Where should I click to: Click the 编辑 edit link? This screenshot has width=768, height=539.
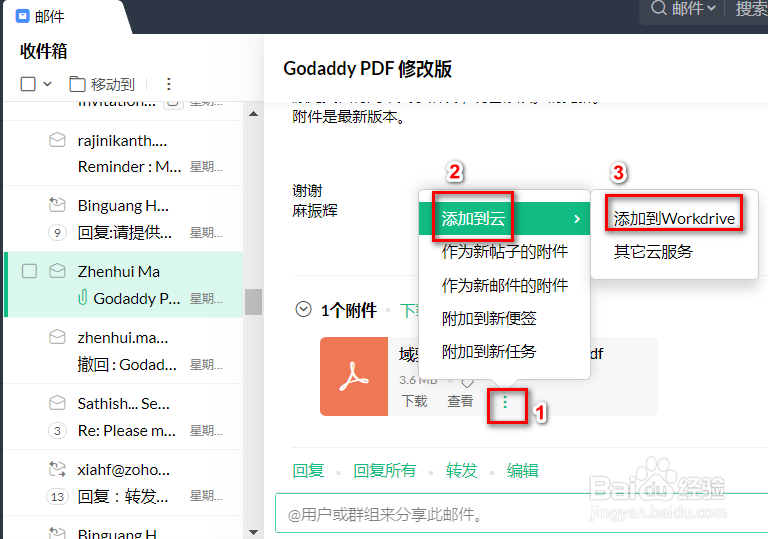[x=523, y=470]
